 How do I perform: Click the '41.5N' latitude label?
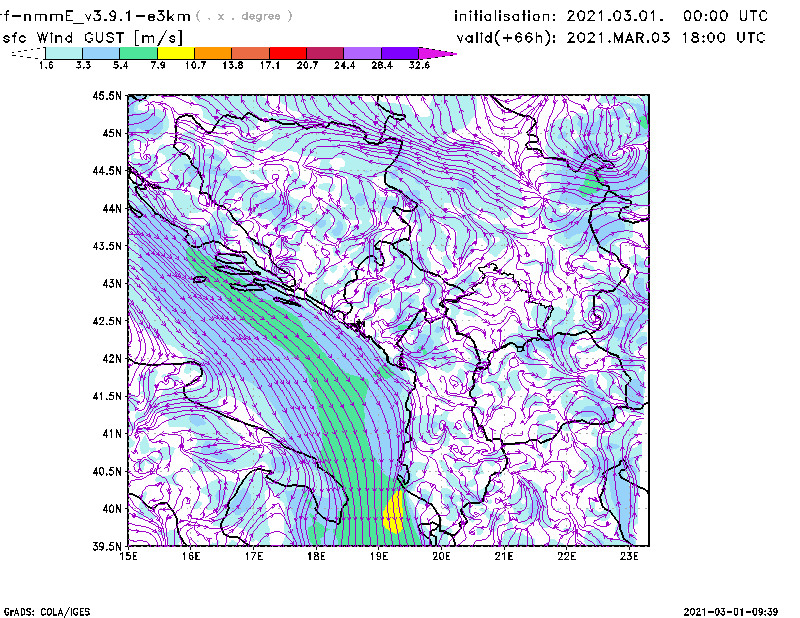107,396
